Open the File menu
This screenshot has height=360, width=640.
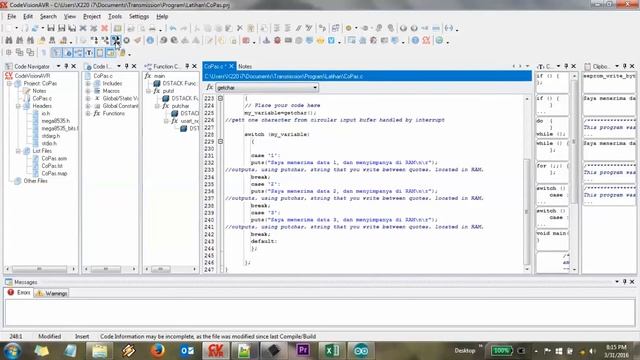[11, 16]
